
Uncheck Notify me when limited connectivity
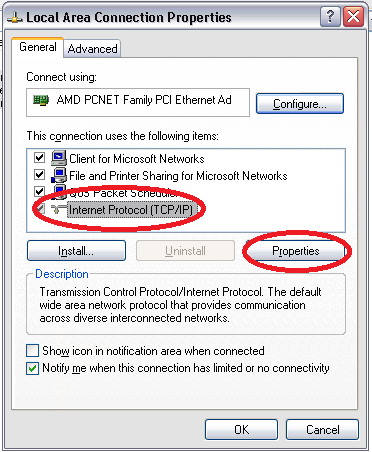(32, 369)
